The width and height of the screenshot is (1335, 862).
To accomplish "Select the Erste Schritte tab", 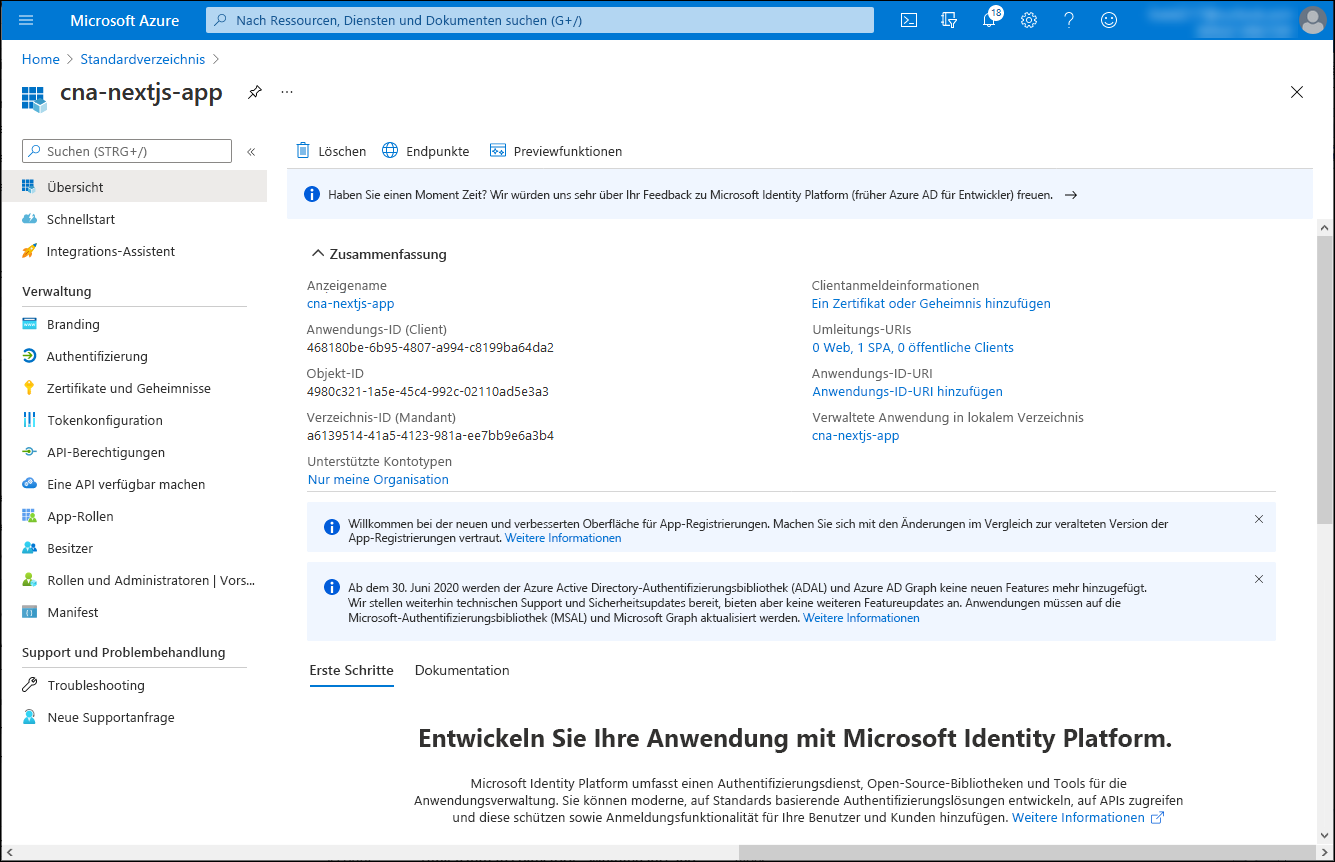I will [x=351, y=670].
